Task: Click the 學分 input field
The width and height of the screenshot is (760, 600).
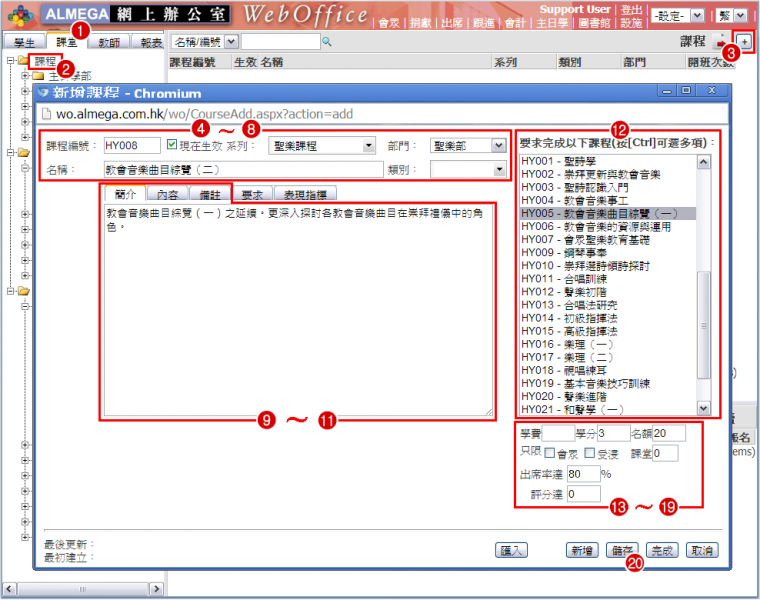Action: click(x=613, y=433)
